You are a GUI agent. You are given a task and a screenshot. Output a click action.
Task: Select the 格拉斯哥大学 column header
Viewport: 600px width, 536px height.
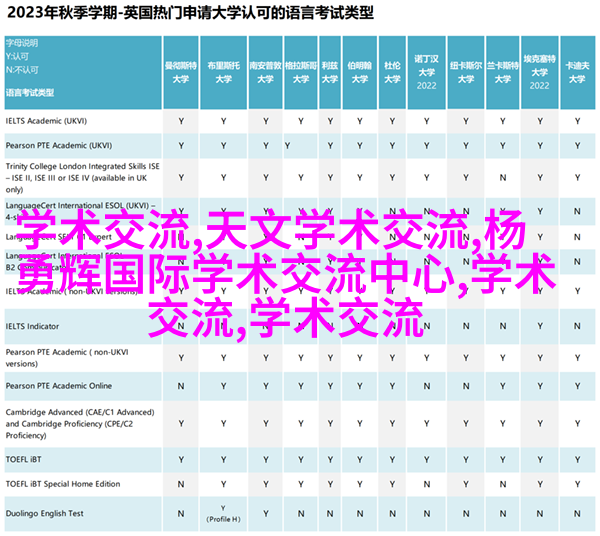pyautogui.click(x=301, y=72)
